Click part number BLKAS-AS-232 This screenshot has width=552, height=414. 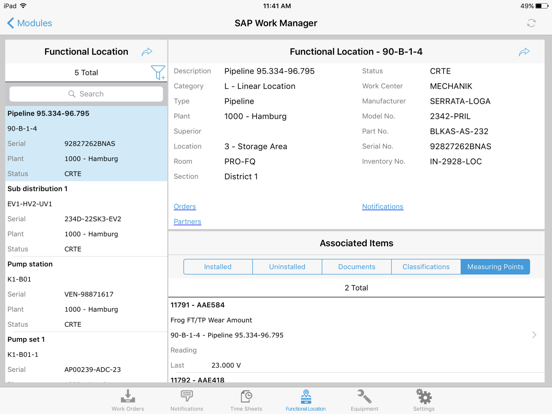point(459,131)
